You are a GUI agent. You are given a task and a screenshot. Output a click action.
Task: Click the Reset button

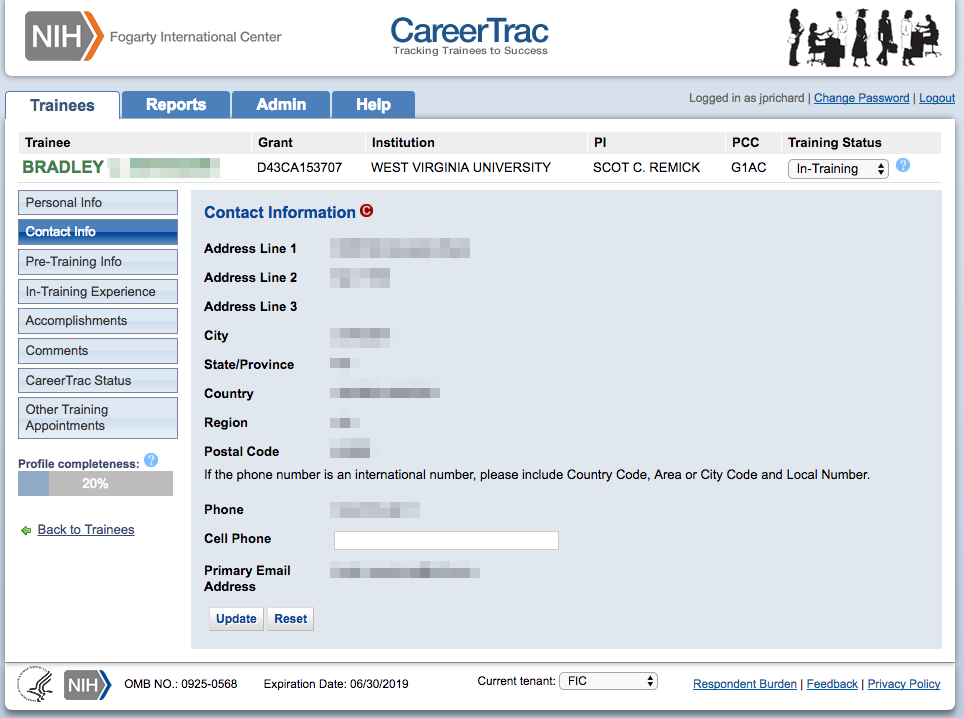tap(290, 619)
